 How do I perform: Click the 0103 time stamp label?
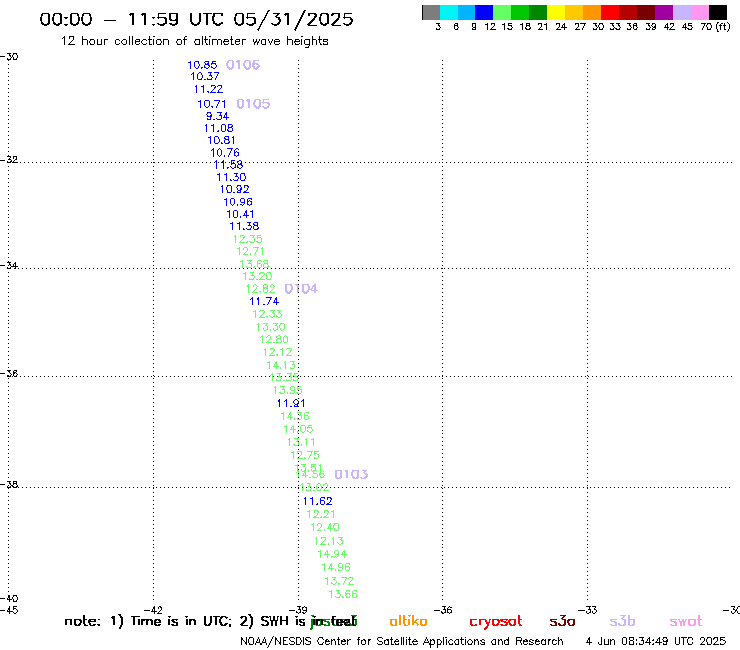351,474
